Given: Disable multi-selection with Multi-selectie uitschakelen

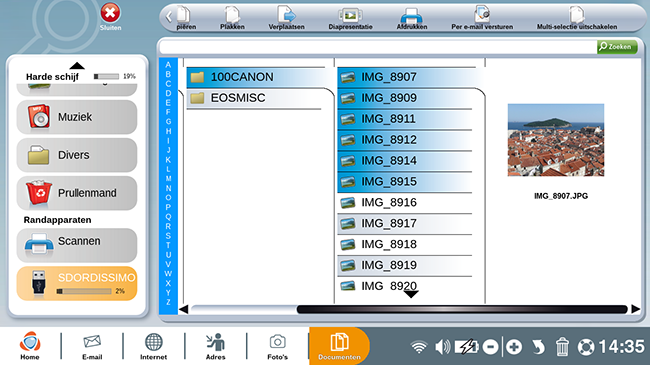Looking at the screenshot, I should 577,19.
